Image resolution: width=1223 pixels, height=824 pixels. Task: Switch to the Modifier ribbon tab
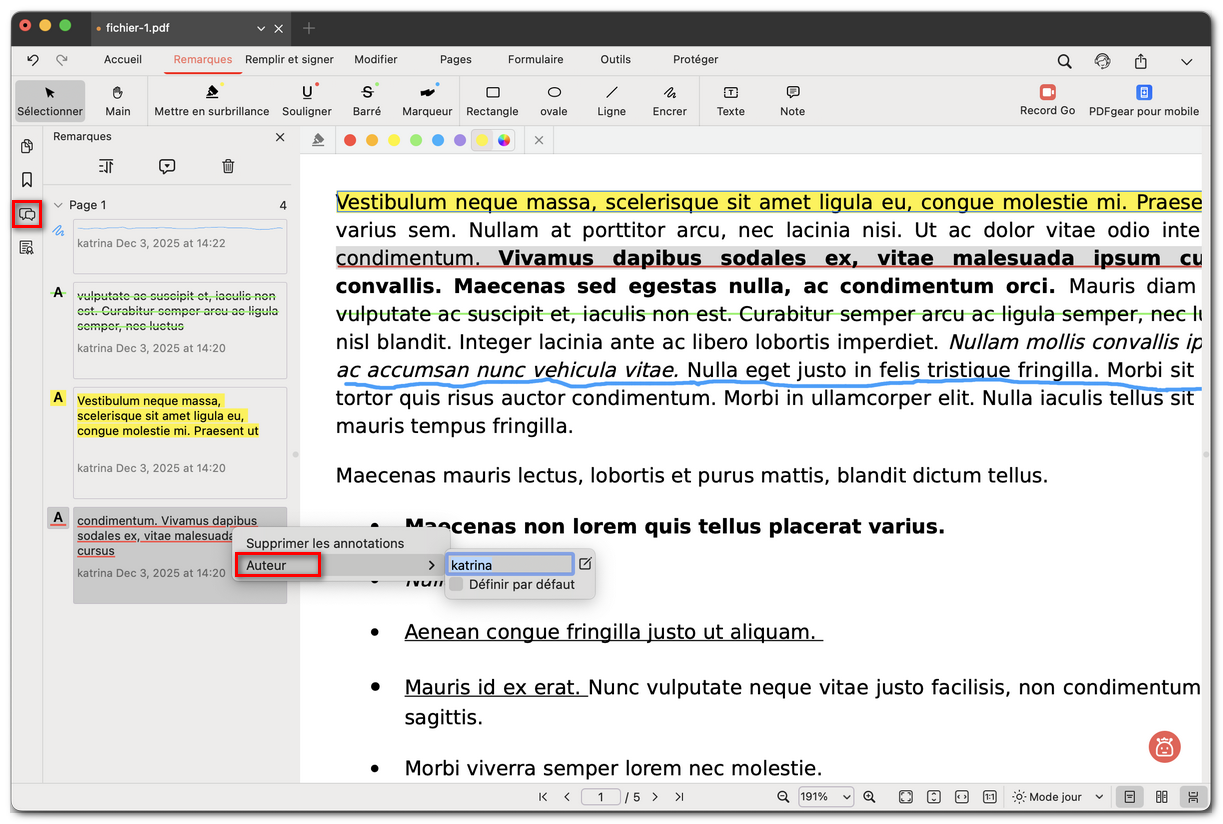click(376, 60)
